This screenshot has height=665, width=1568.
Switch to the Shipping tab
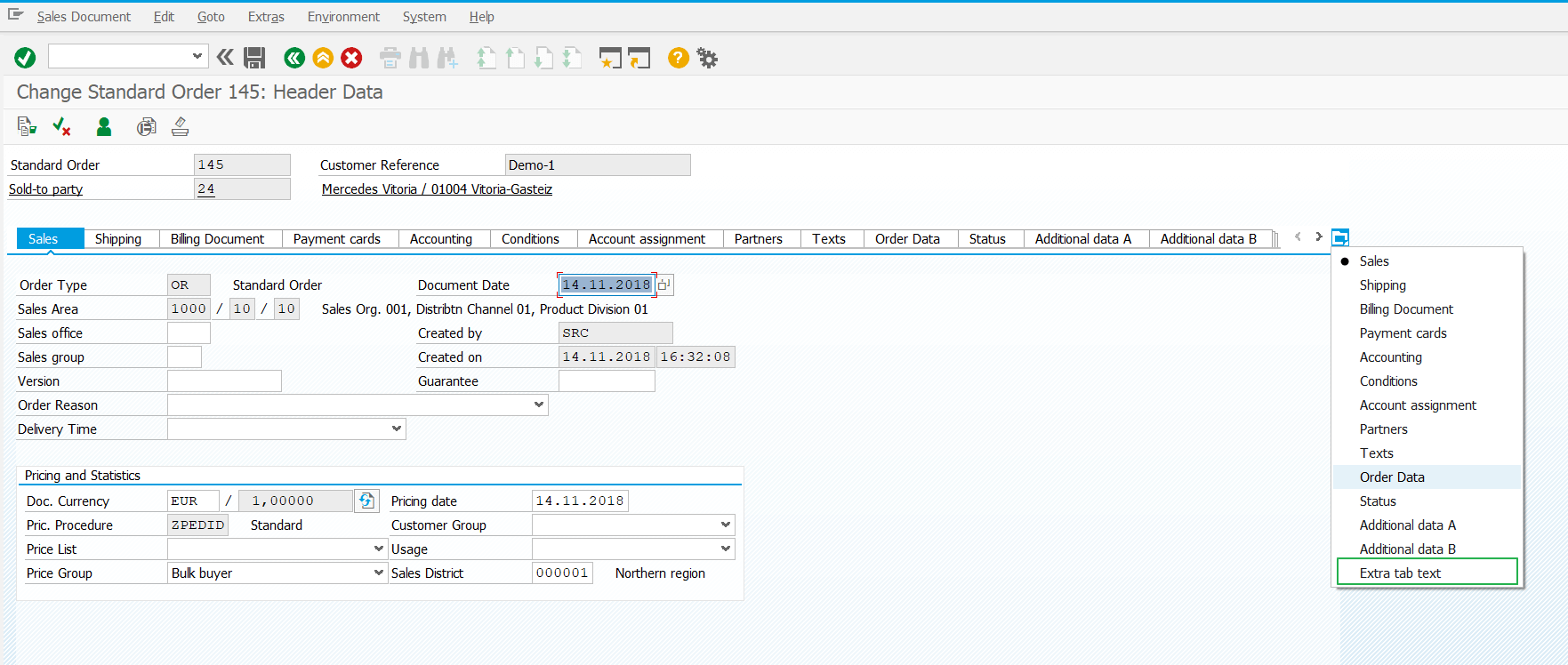(118, 238)
